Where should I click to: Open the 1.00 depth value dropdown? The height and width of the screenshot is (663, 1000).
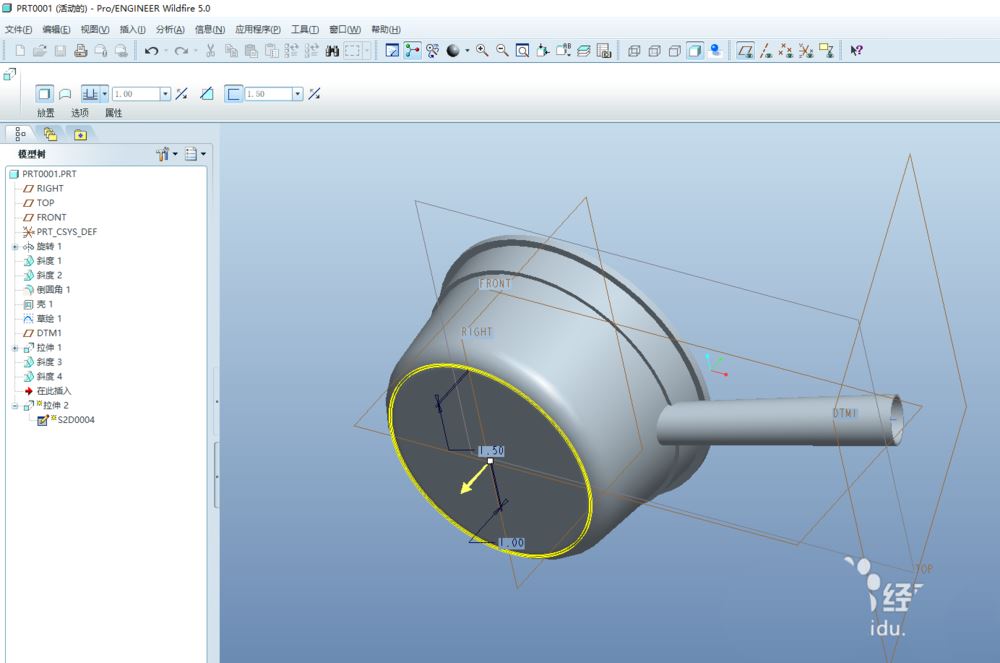click(x=165, y=94)
